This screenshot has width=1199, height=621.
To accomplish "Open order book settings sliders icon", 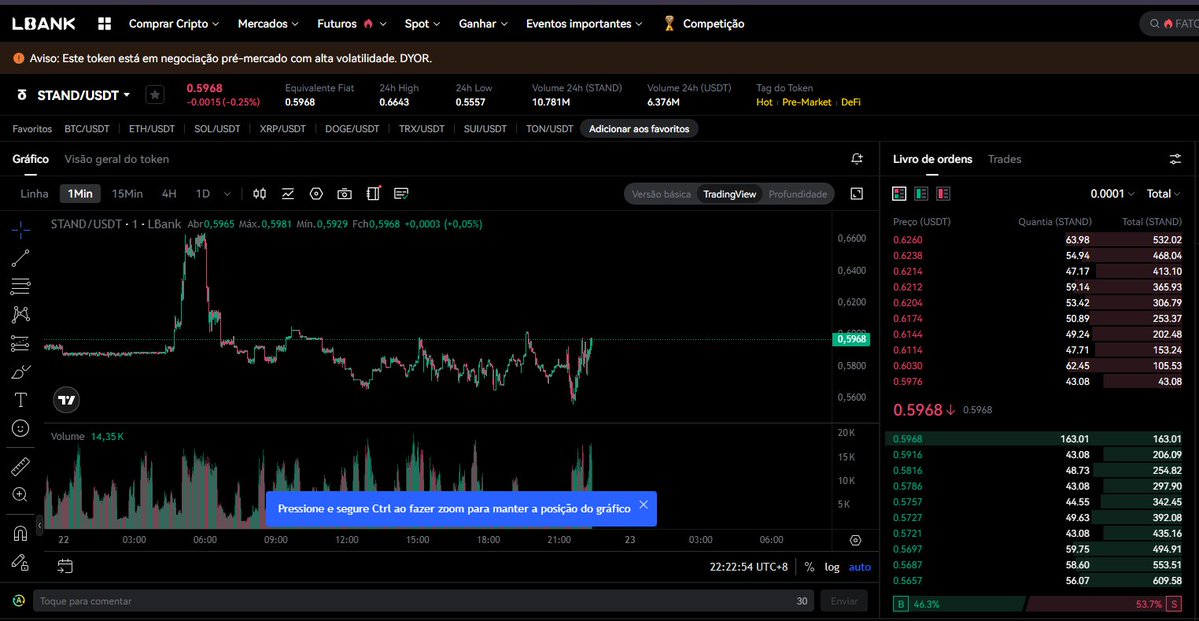I will [x=1175, y=159].
